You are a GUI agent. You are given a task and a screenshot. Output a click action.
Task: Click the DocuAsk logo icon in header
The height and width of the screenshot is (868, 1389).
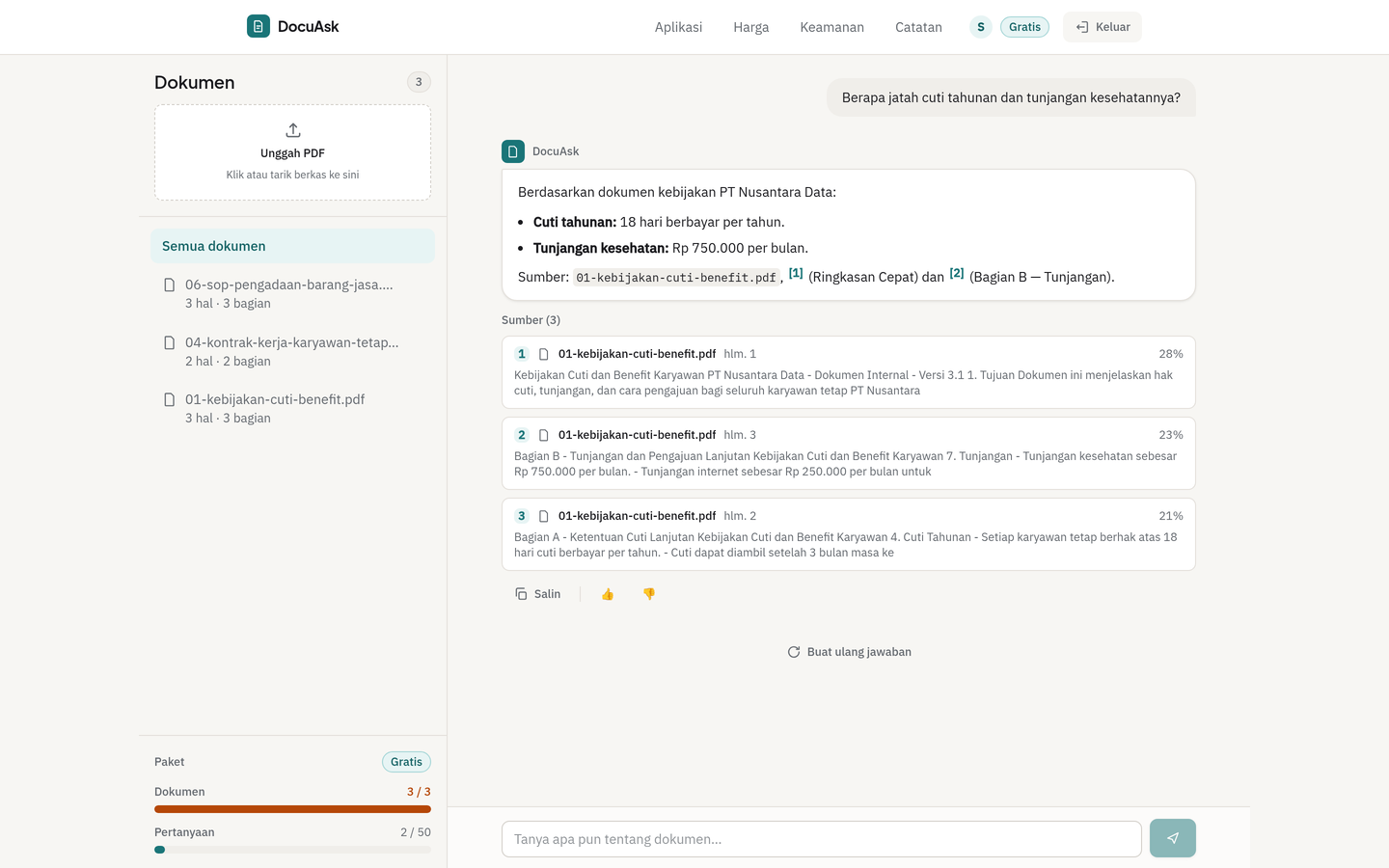pyautogui.click(x=259, y=26)
